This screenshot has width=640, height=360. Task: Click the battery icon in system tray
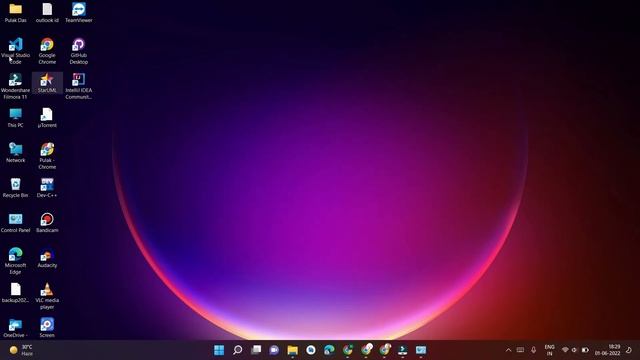coord(585,350)
